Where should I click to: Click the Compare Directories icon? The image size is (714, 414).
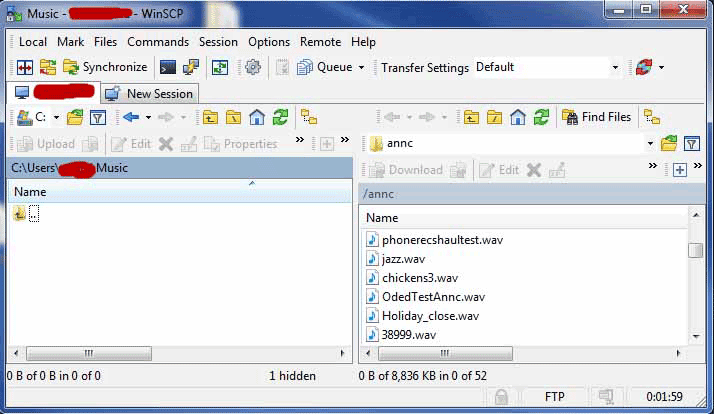[21, 67]
